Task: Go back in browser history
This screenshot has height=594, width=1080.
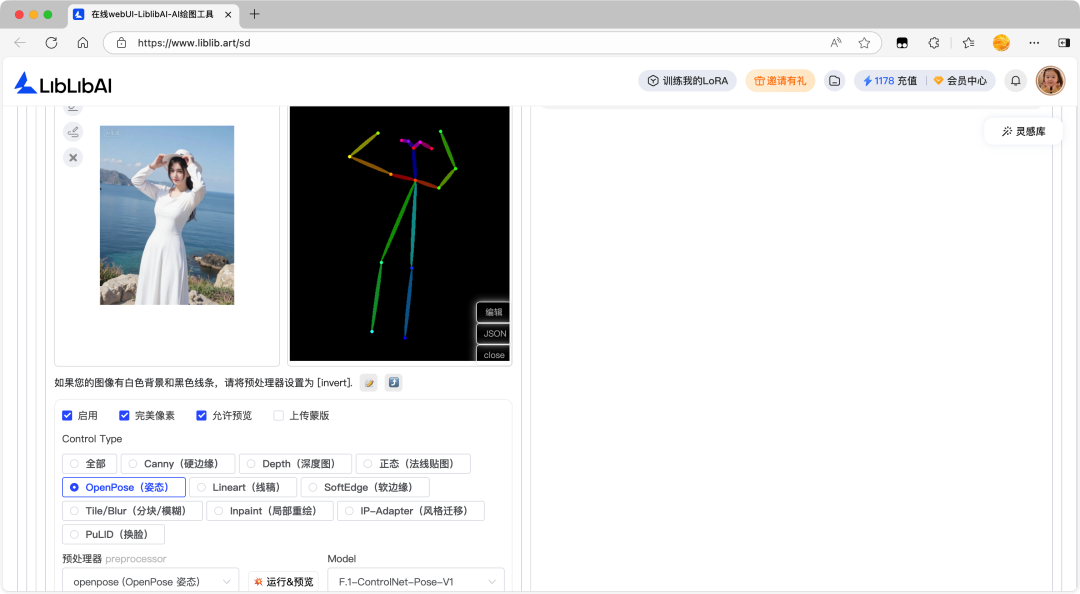Action: (20, 43)
